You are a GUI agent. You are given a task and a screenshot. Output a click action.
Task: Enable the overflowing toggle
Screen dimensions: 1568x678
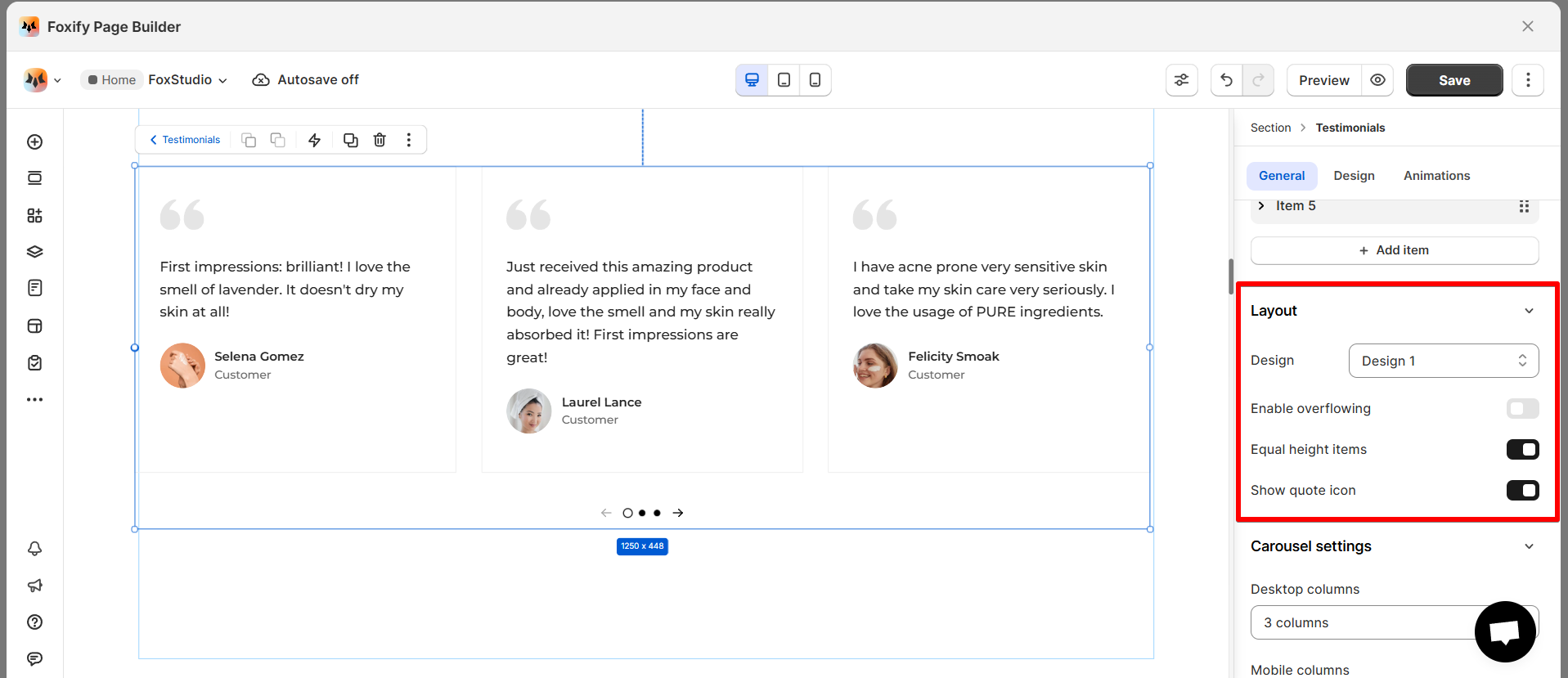pyautogui.click(x=1522, y=408)
